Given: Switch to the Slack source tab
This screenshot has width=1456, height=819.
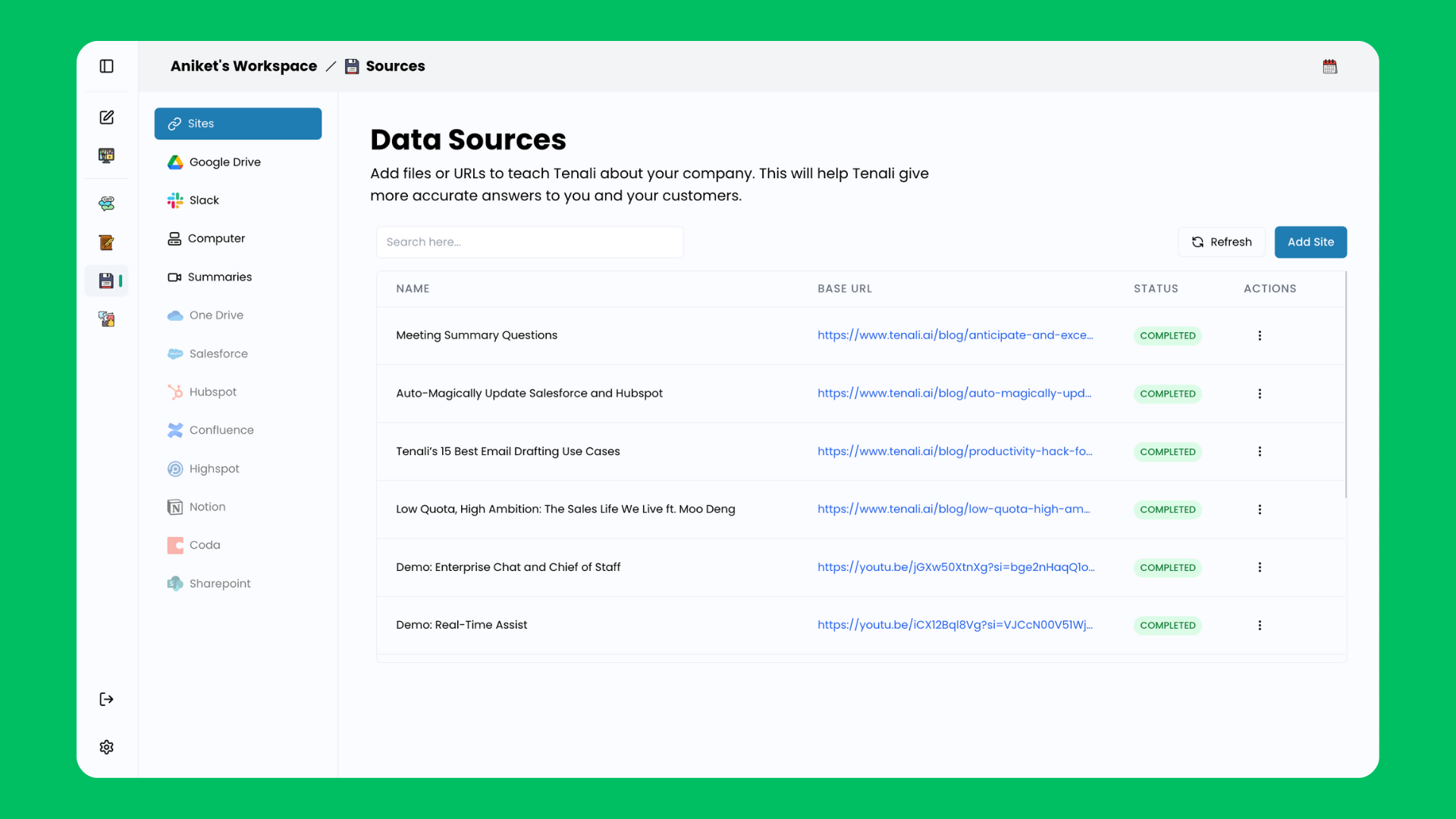Looking at the screenshot, I should (203, 200).
